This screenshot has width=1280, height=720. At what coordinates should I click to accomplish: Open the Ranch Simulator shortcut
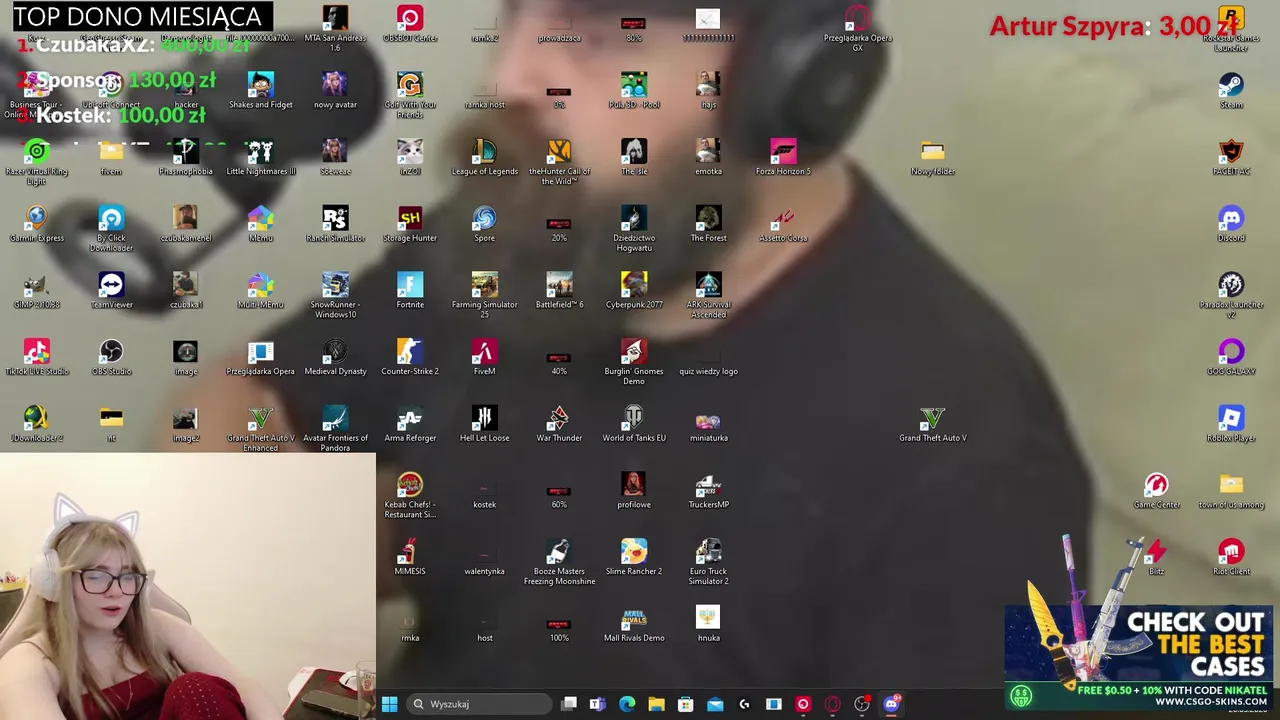[x=335, y=224]
